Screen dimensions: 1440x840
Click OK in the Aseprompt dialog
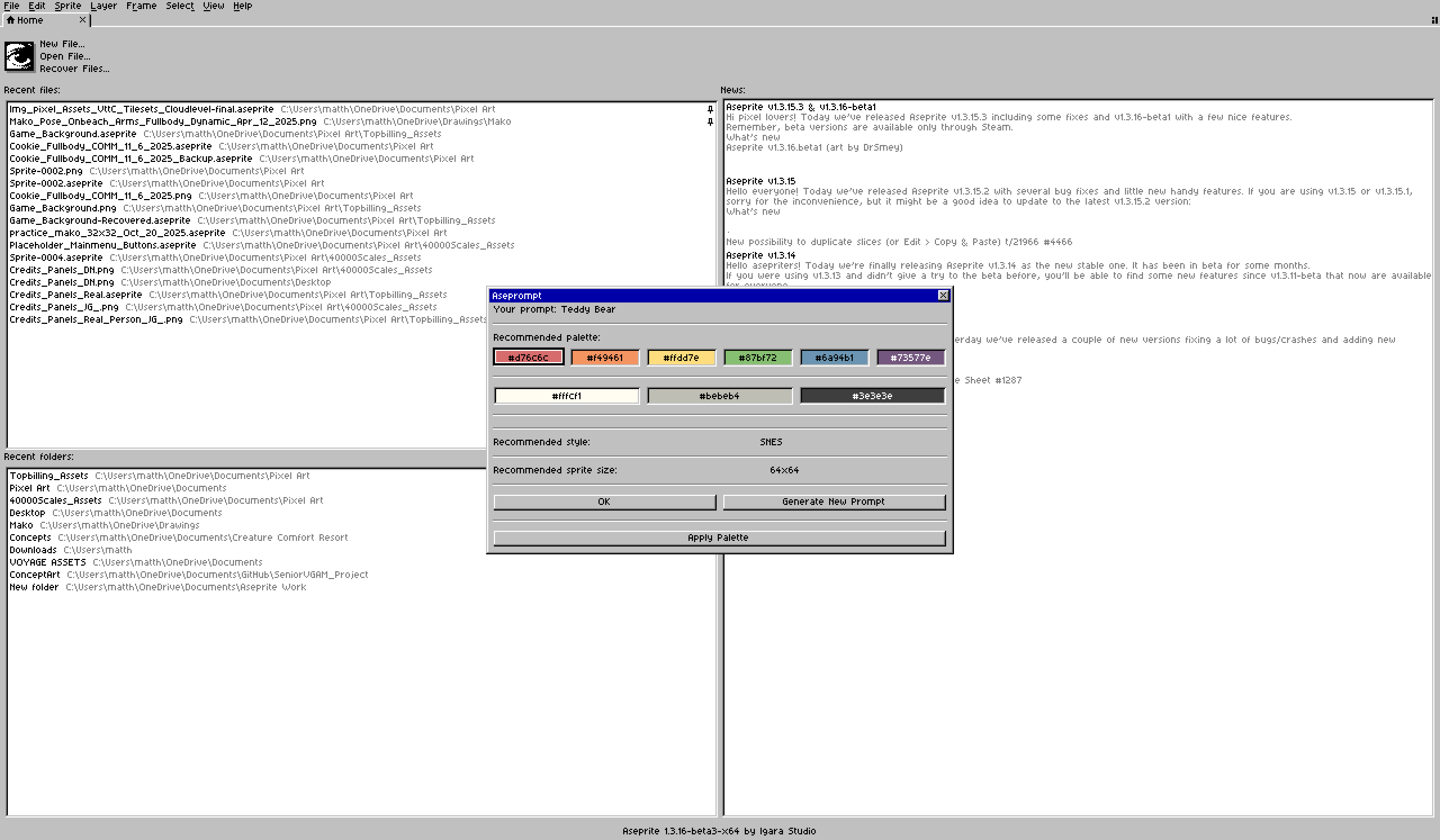tap(604, 502)
